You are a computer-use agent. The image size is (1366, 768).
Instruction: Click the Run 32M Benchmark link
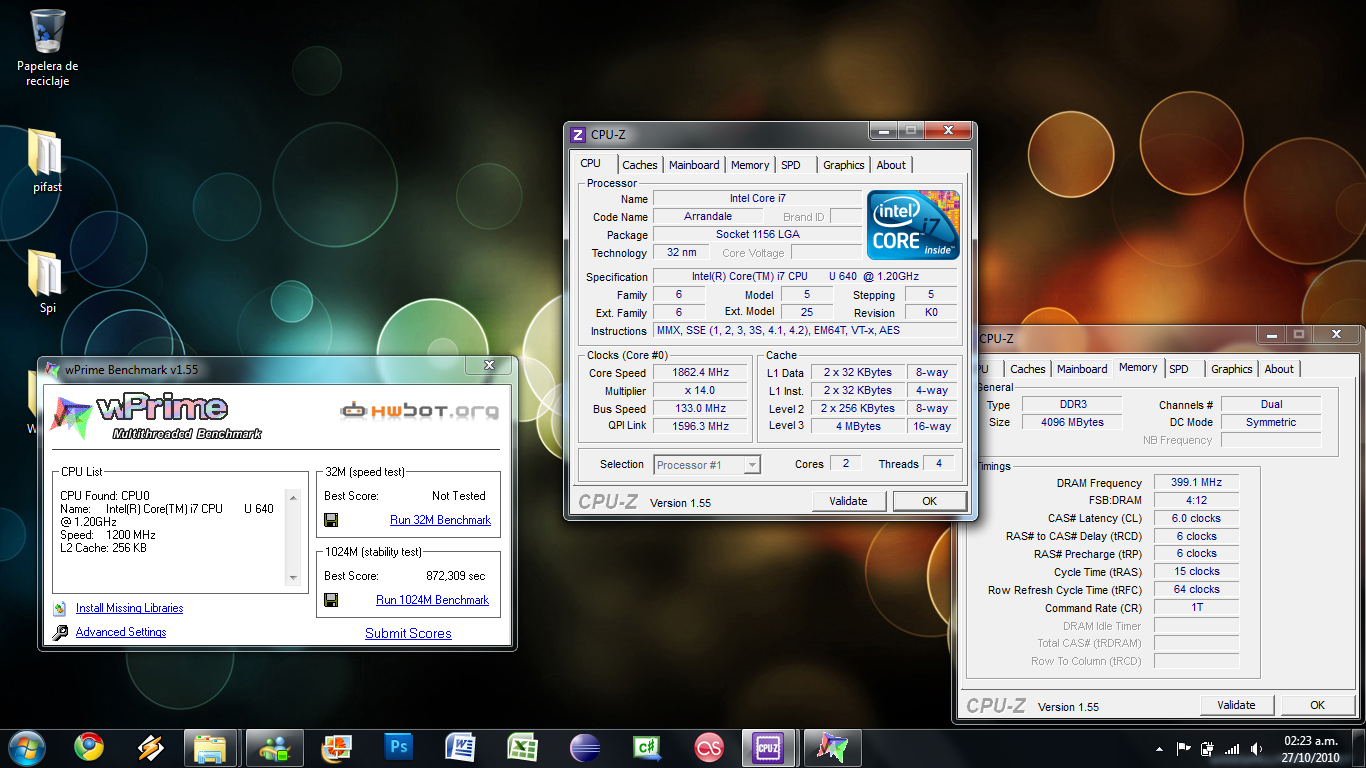[x=440, y=520]
